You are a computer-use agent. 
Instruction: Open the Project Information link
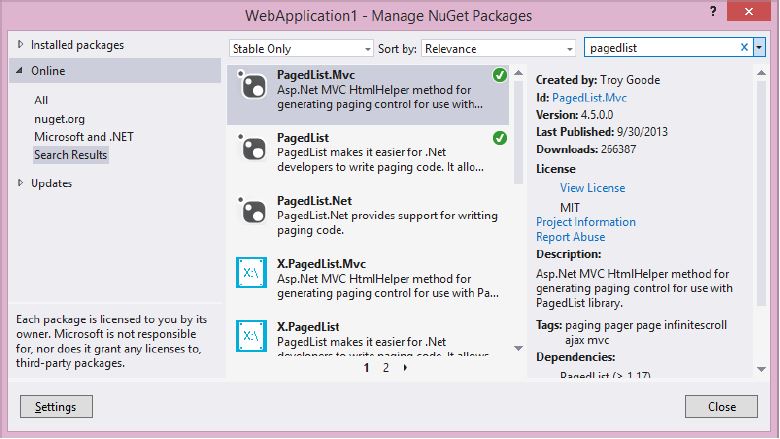[x=585, y=222]
